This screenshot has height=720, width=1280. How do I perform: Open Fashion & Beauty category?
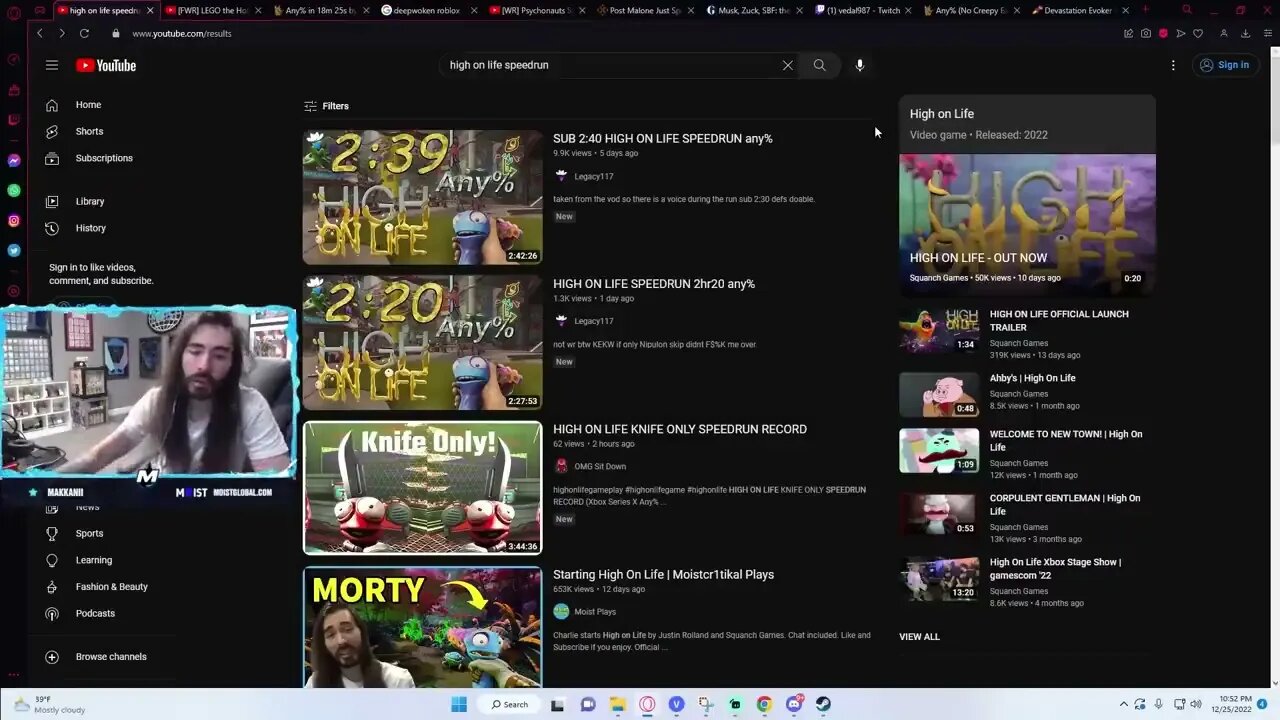point(111,587)
